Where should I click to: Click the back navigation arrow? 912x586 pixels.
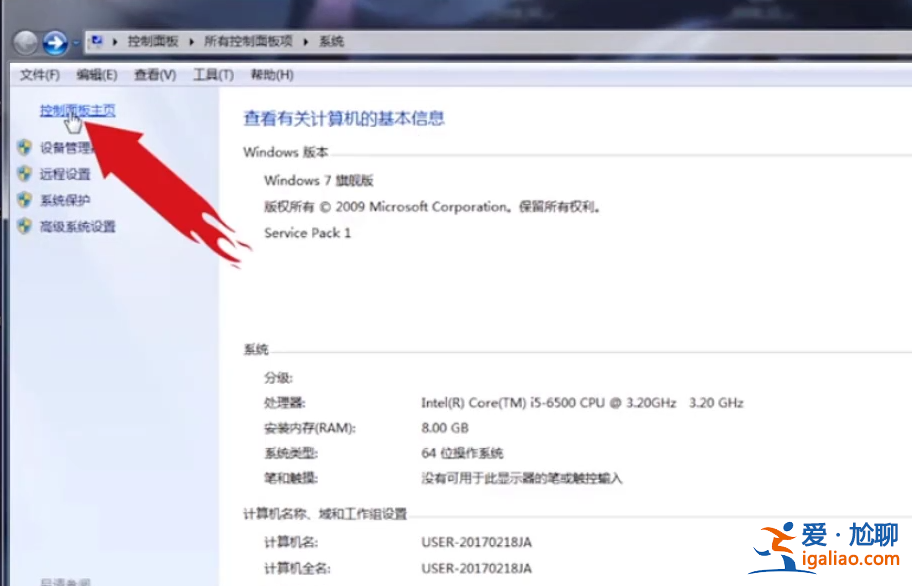coord(25,43)
